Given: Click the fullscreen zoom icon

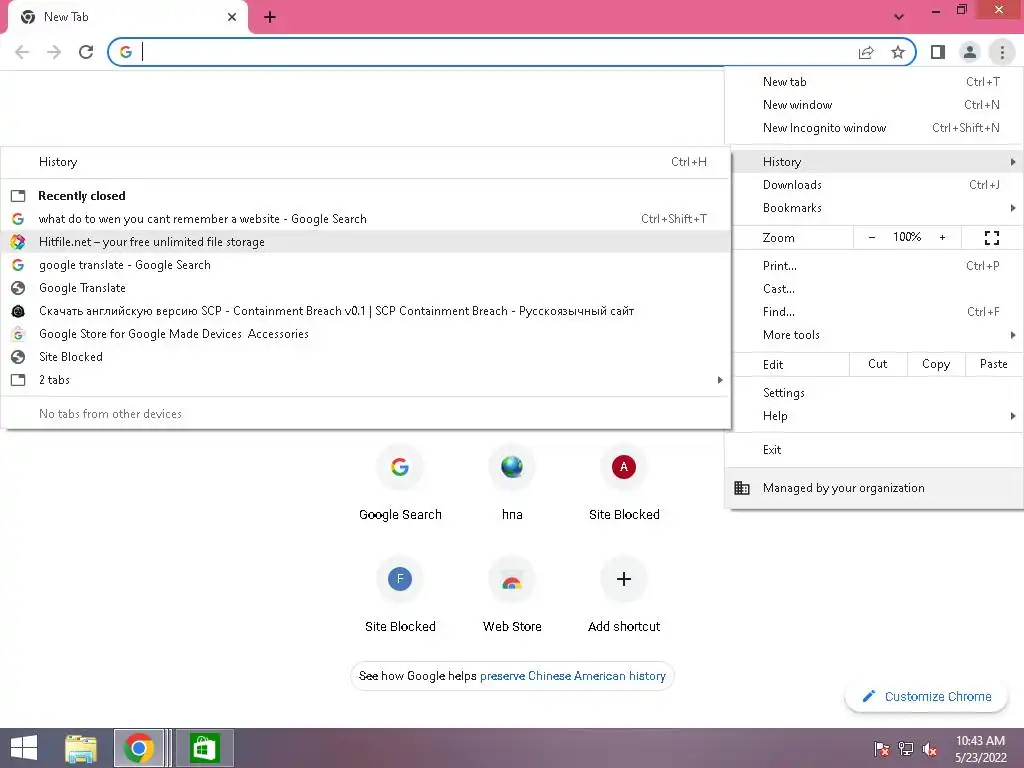Looking at the screenshot, I should [x=991, y=238].
